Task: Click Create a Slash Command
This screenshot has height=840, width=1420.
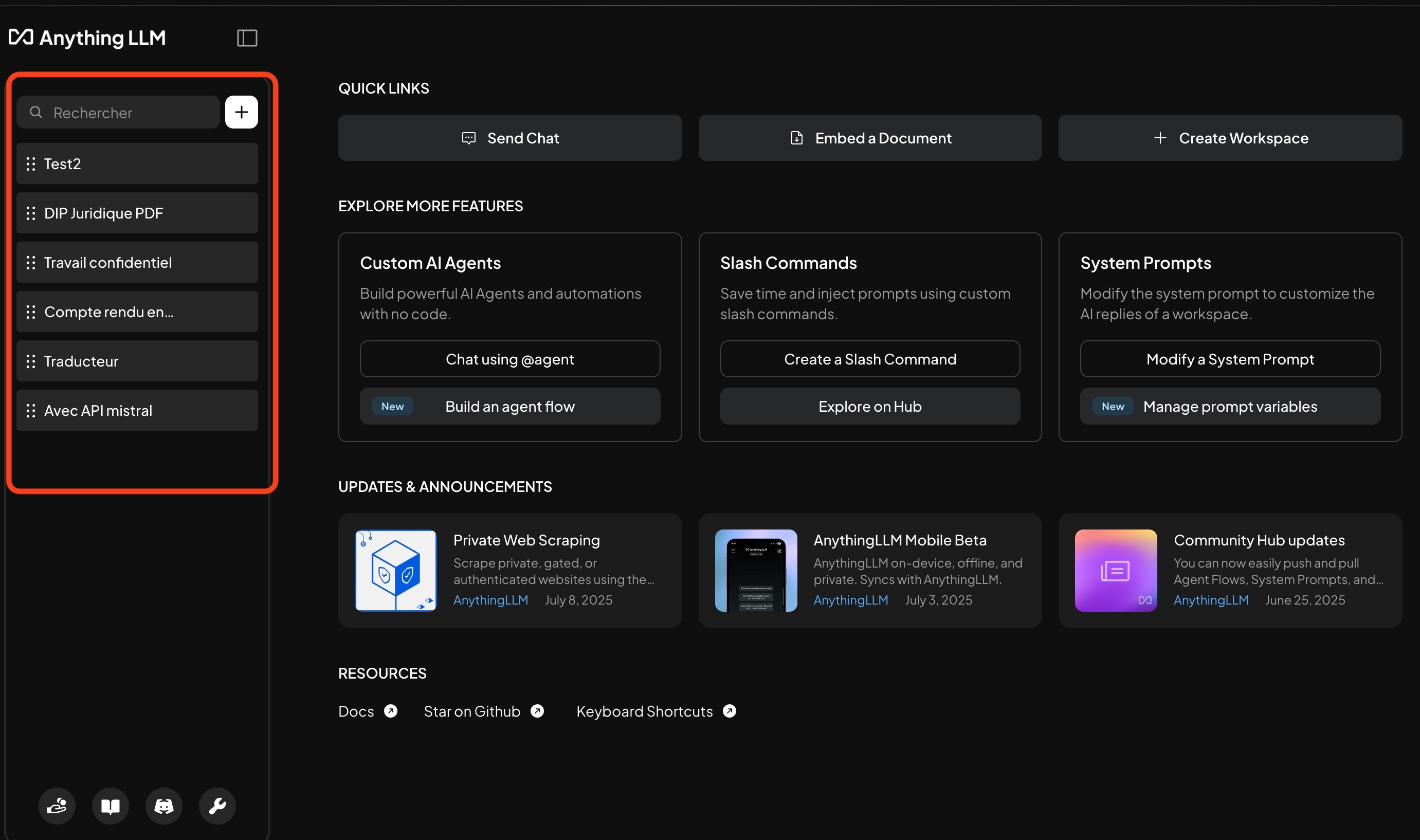Action: [870, 359]
